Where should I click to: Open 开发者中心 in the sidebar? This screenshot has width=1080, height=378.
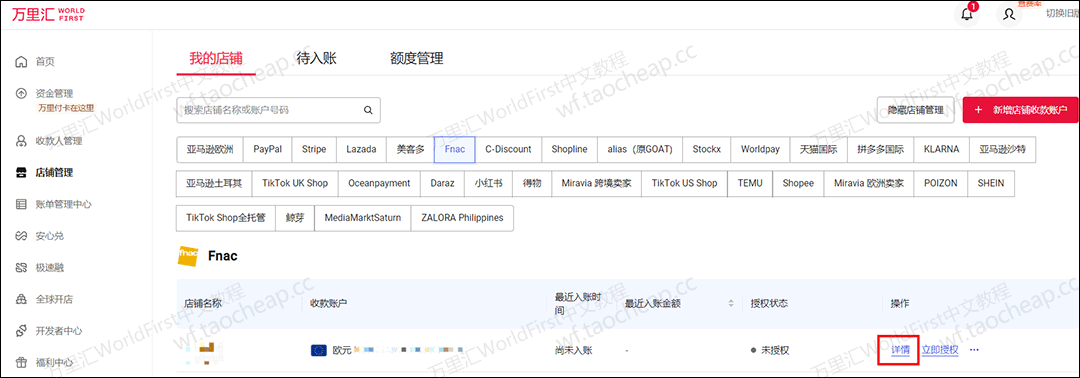[59, 330]
